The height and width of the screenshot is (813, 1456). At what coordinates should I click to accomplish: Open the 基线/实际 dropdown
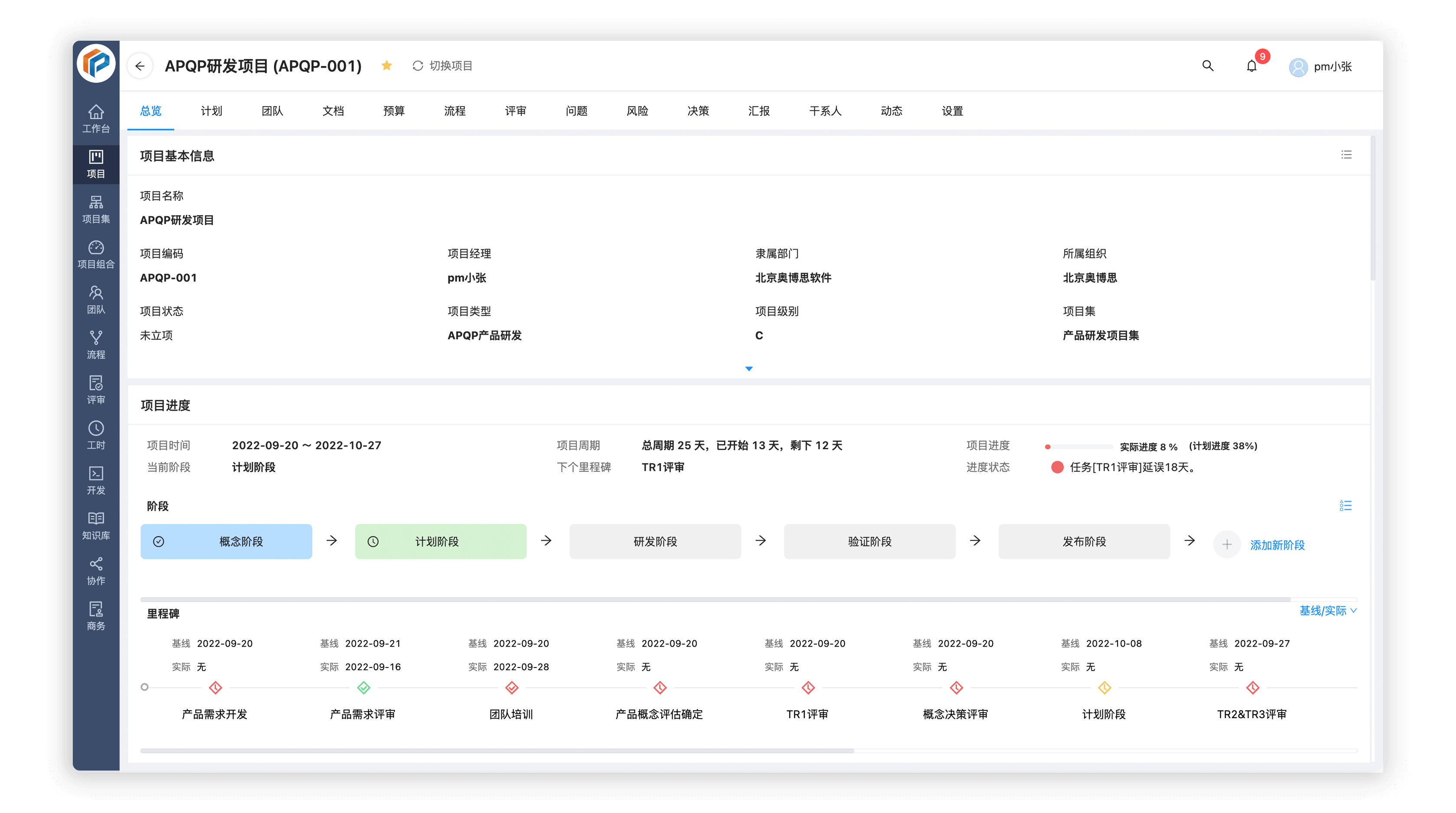pos(1328,611)
